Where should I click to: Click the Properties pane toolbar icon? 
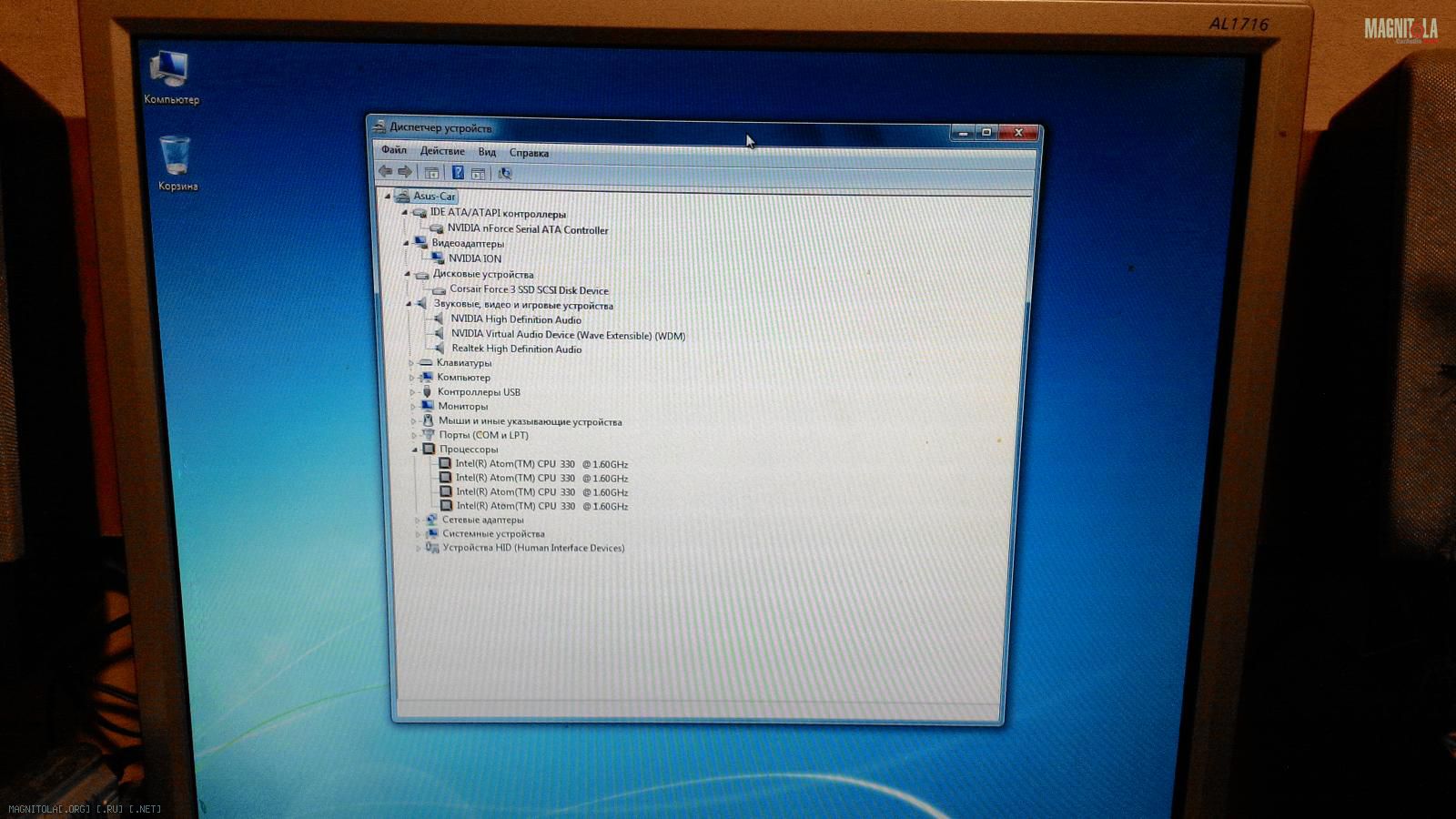479,174
